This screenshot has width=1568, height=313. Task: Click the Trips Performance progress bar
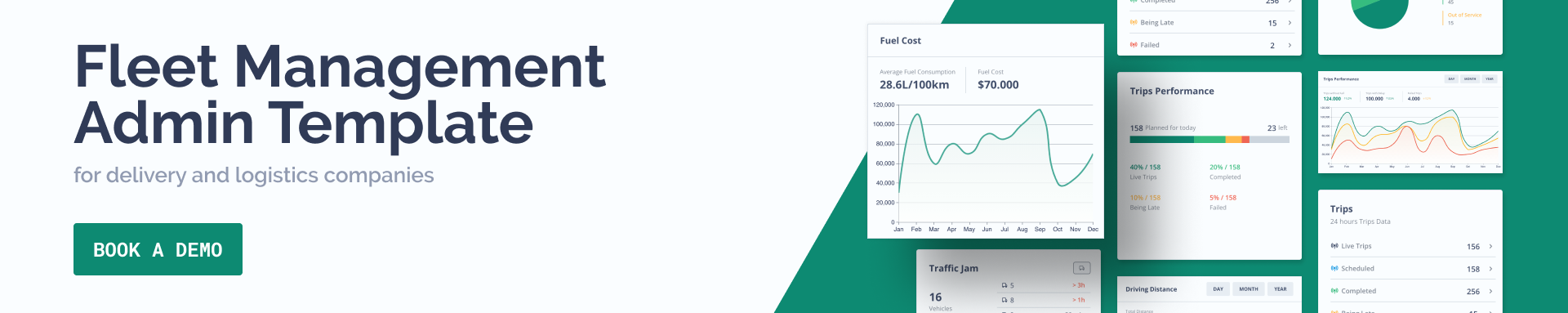1209,140
